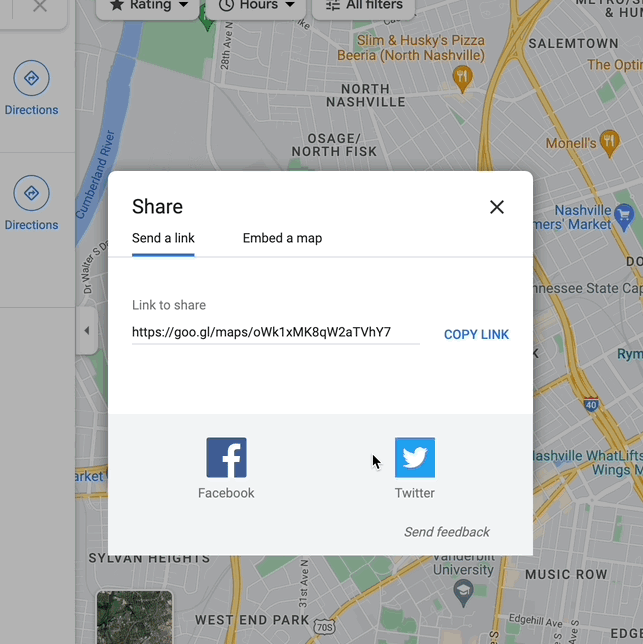Click the Monell's restaurant map pin
The width and height of the screenshot is (643, 644).
point(609,141)
